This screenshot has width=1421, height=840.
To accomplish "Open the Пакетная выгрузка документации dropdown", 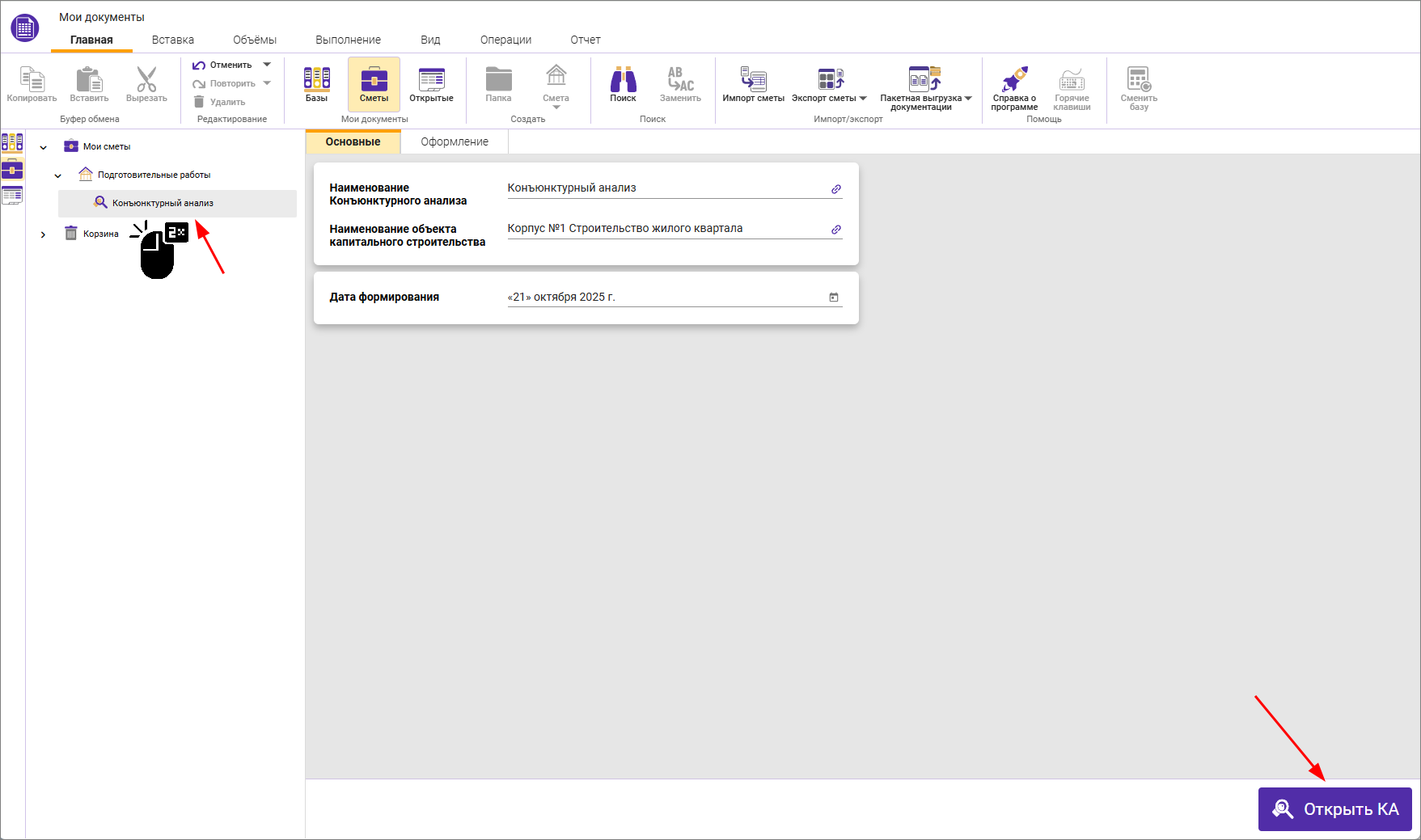I will [968, 99].
